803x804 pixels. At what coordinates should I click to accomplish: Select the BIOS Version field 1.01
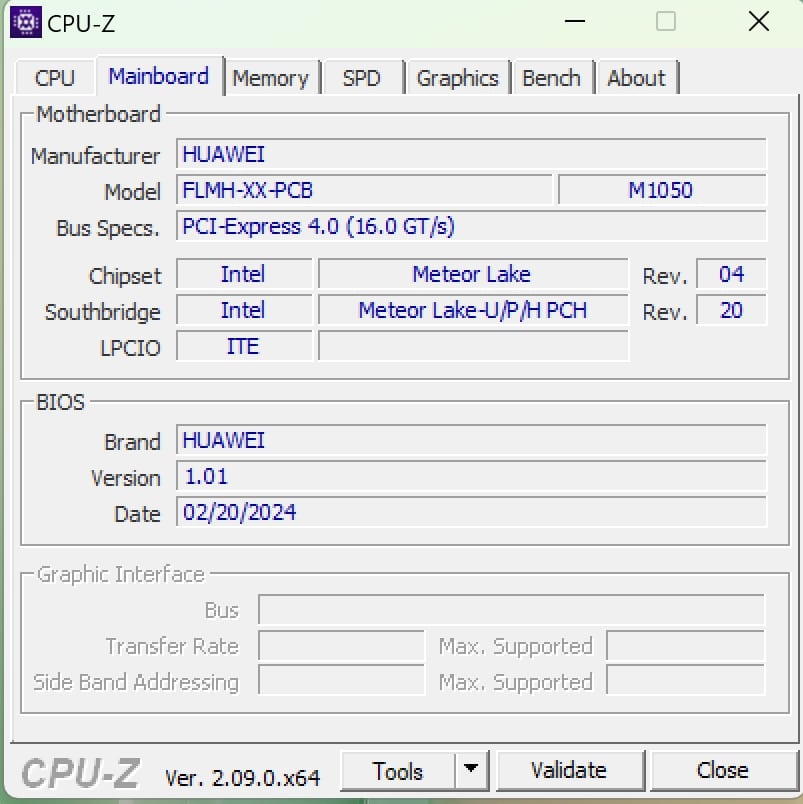pos(471,477)
